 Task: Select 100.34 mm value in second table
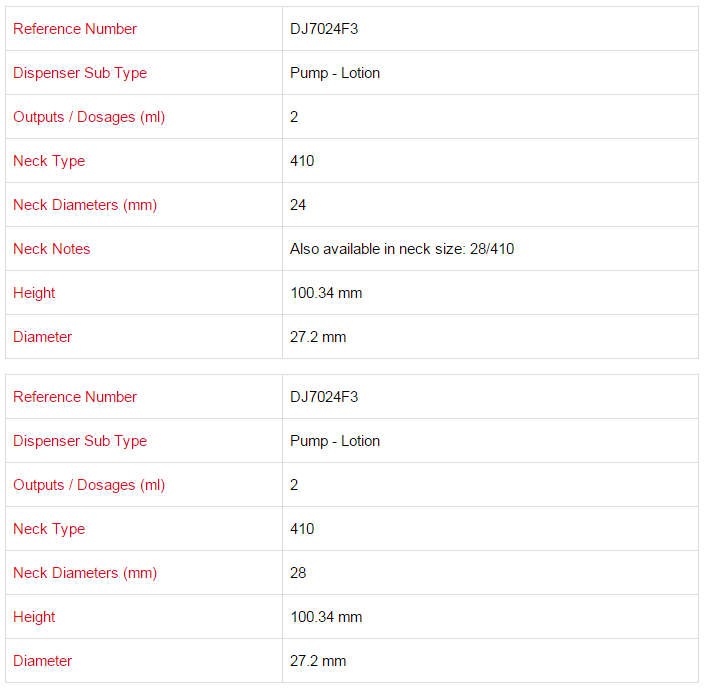tap(326, 617)
